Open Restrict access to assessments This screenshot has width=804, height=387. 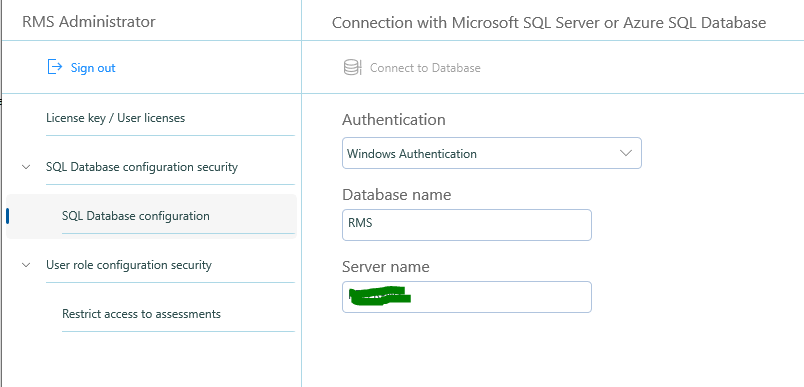[x=141, y=314]
